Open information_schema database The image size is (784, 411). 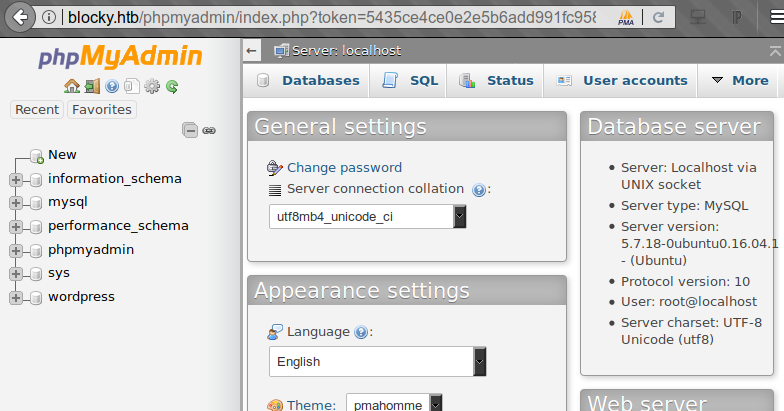pyautogui.click(x=114, y=178)
